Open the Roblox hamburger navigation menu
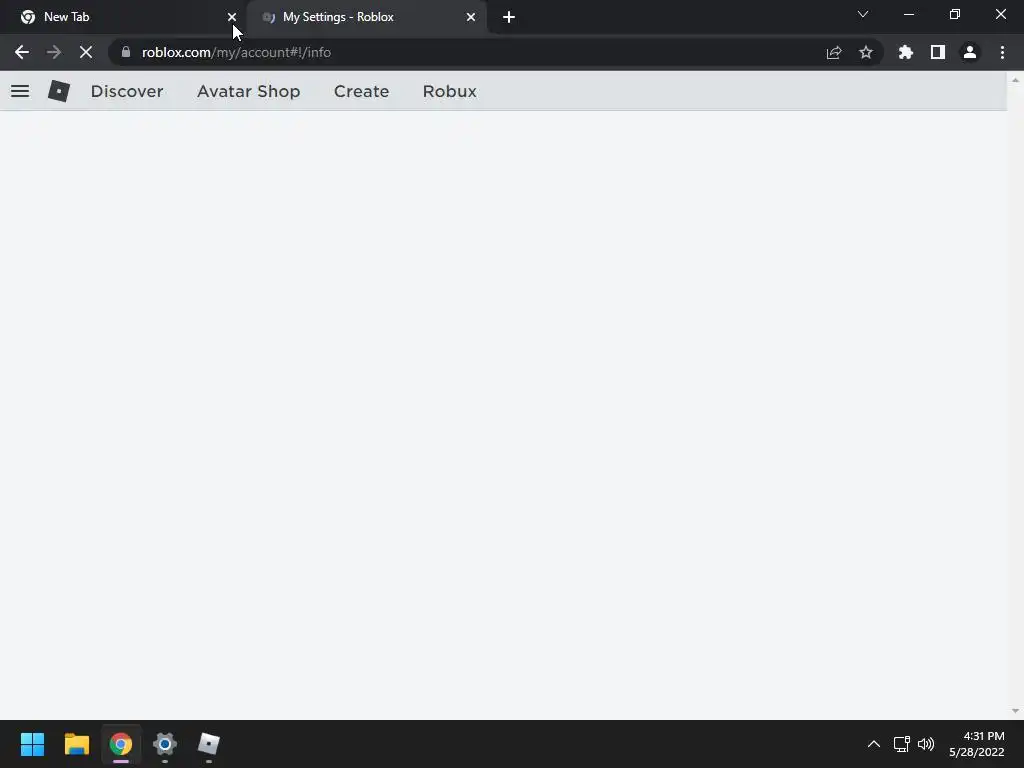The height and width of the screenshot is (768, 1024). point(20,91)
